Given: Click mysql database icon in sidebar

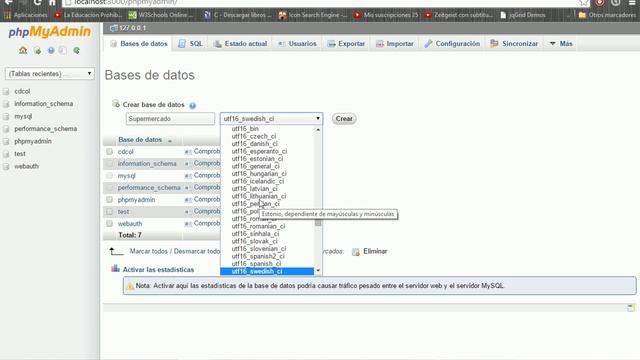Looking at the screenshot, I should (6, 116).
